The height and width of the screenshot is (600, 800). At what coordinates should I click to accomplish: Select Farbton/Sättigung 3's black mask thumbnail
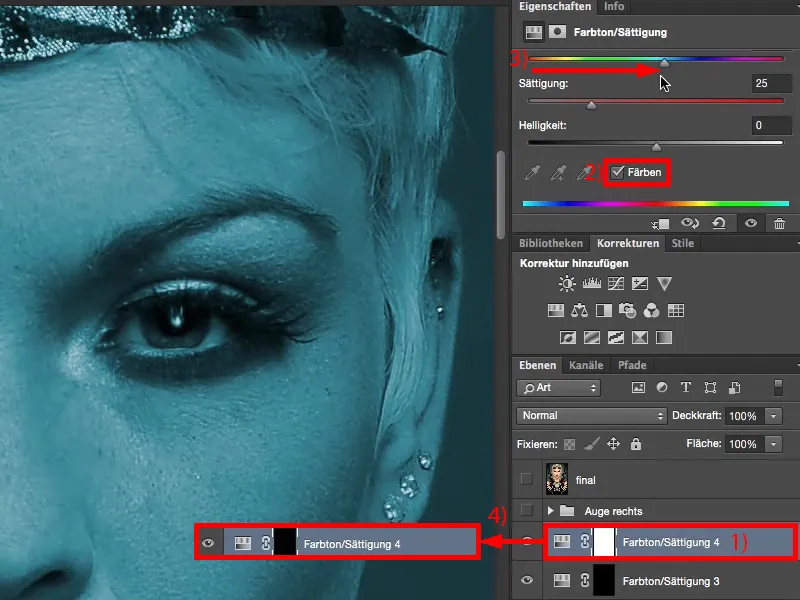(x=604, y=581)
